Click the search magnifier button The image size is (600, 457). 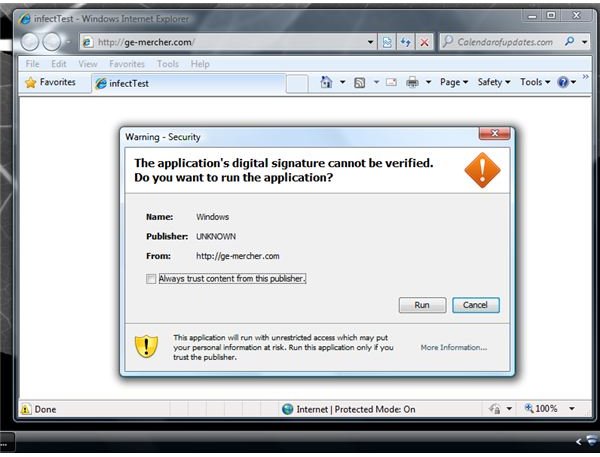569,41
